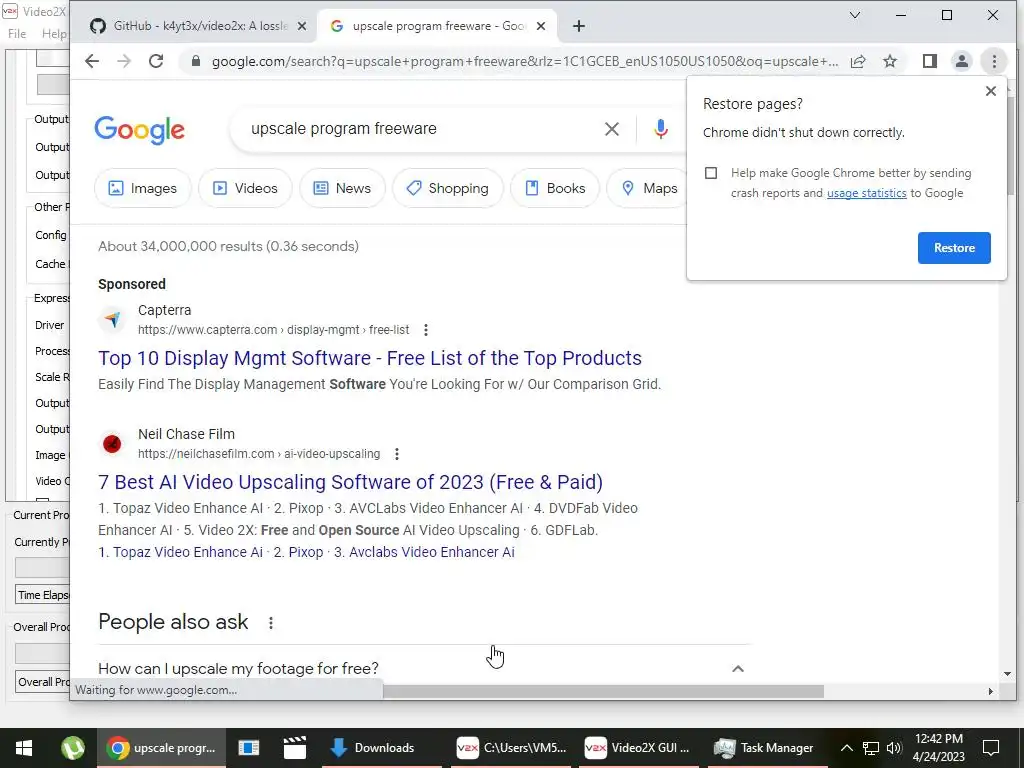Open the C:\Users\VM5 taskbar window
Screen dimensions: 1024x768
pos(511,748)
